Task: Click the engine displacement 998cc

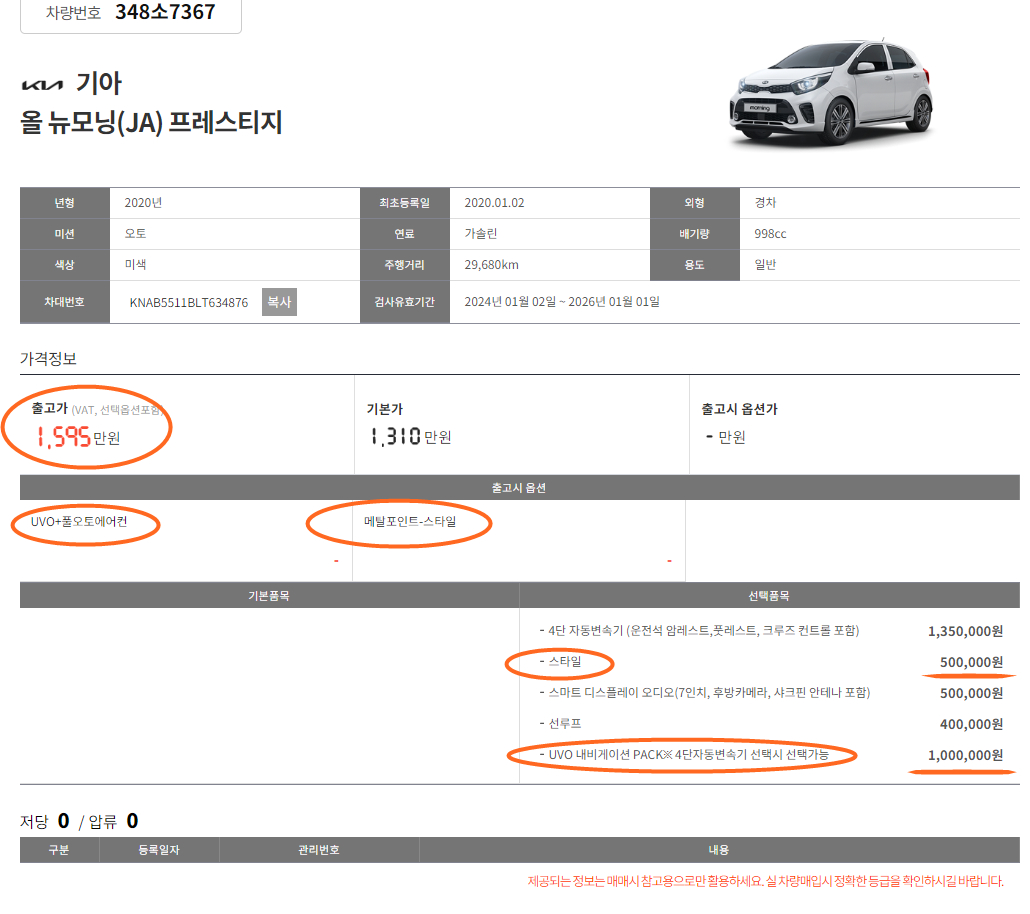Action: pos(770,234)
